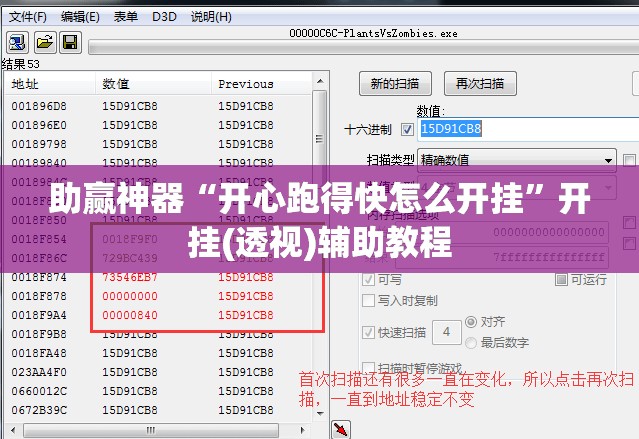Select address row 00189798

[158, 144]
